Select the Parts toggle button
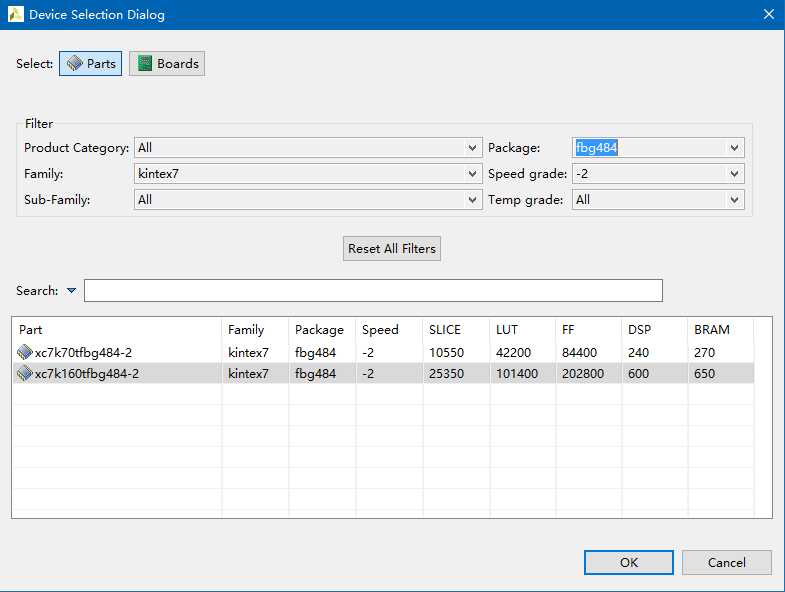 coord(91,64)
